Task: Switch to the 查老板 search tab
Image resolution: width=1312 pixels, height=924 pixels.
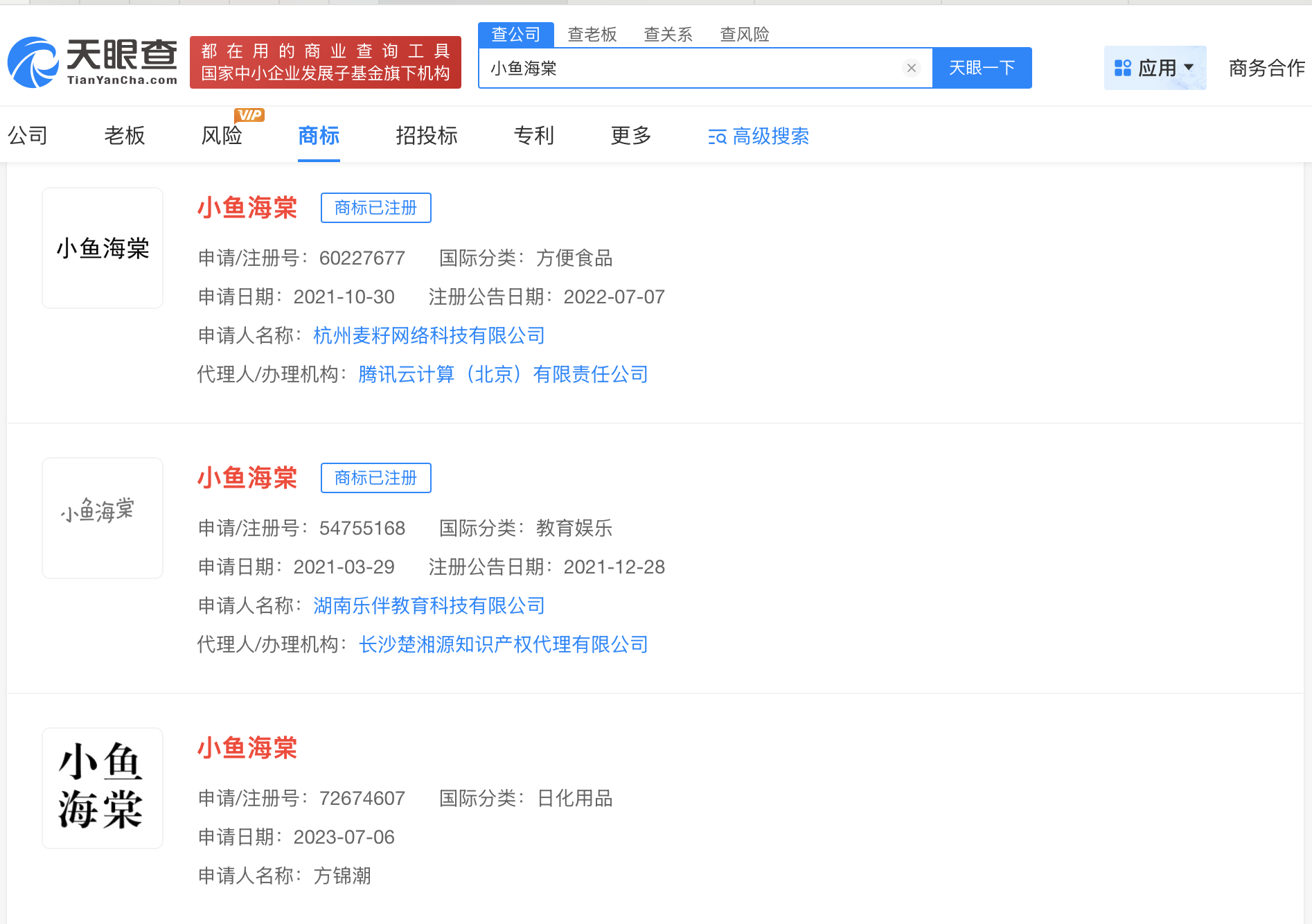Action: coord(592,35)
